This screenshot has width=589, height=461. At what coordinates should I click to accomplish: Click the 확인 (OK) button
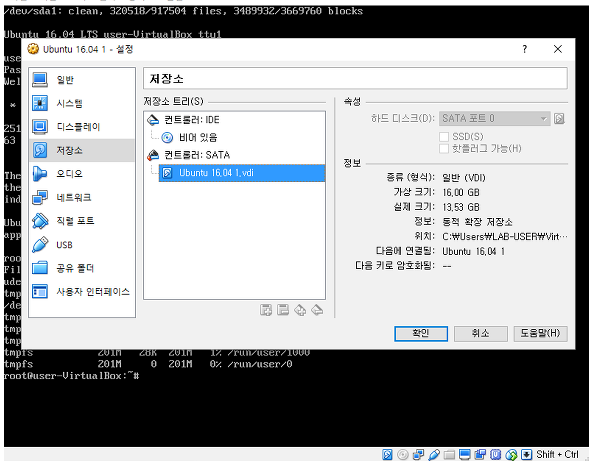pyautogui.click(x=421, y=333)
